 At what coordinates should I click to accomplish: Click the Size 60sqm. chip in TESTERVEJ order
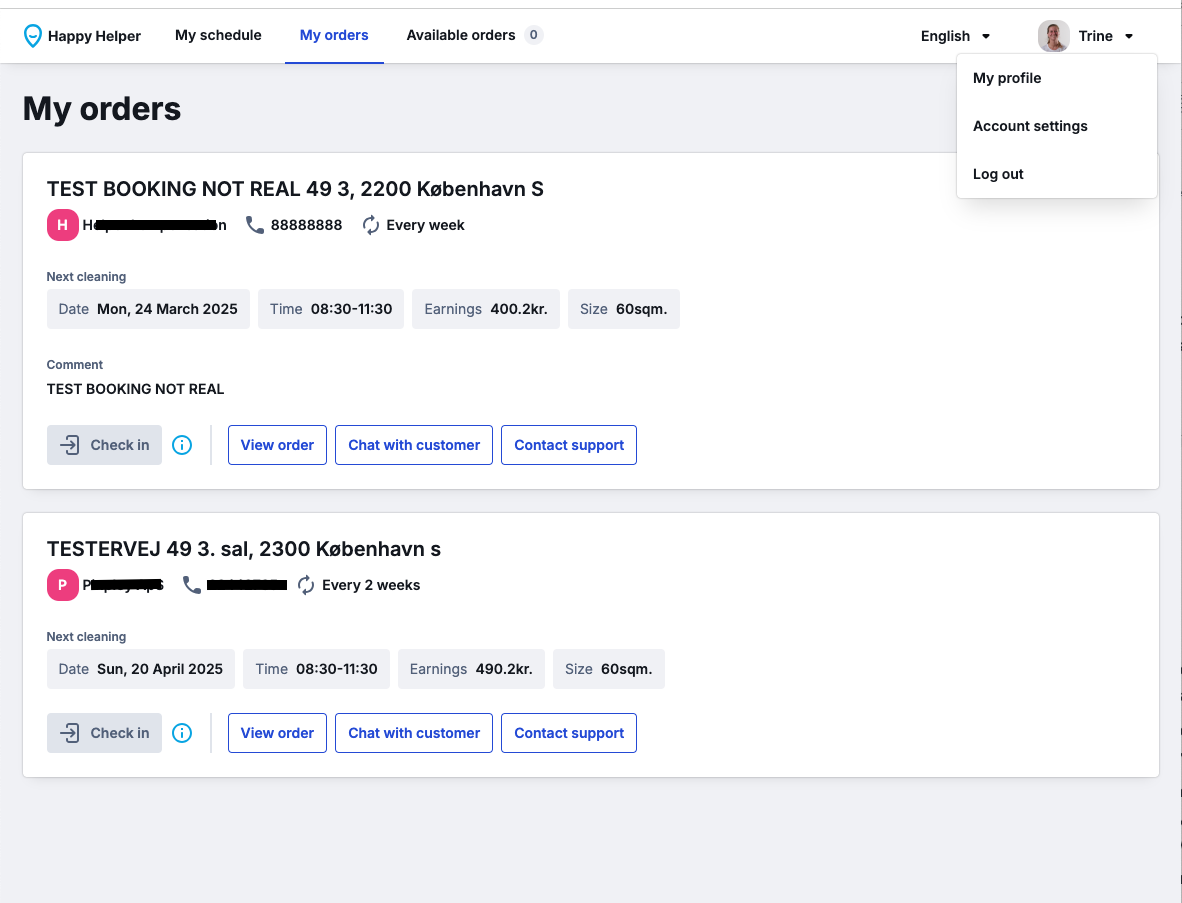608,669
